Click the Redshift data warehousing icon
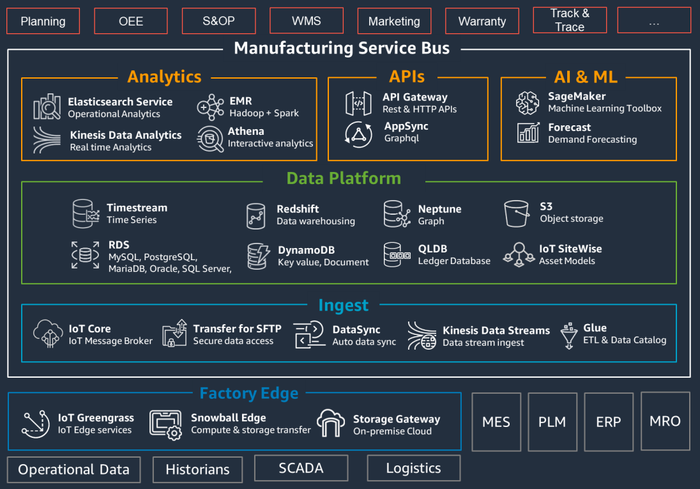The image size is (700, 489). pos(256,216)
